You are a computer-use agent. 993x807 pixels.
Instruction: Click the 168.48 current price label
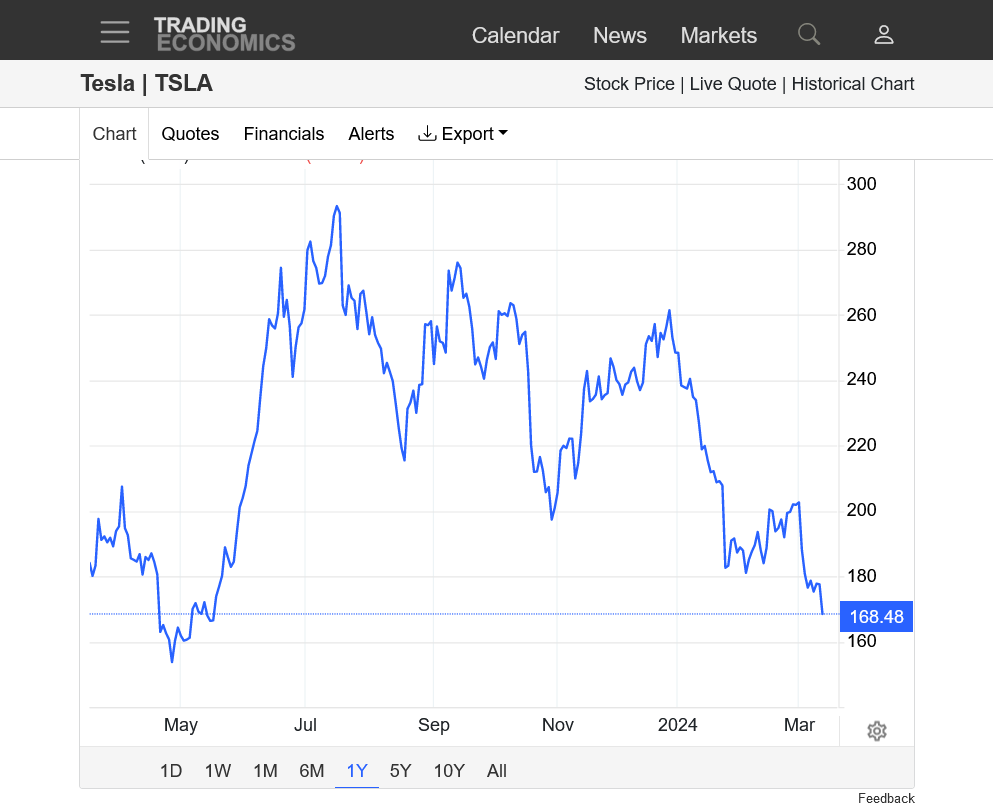point(876,617)
